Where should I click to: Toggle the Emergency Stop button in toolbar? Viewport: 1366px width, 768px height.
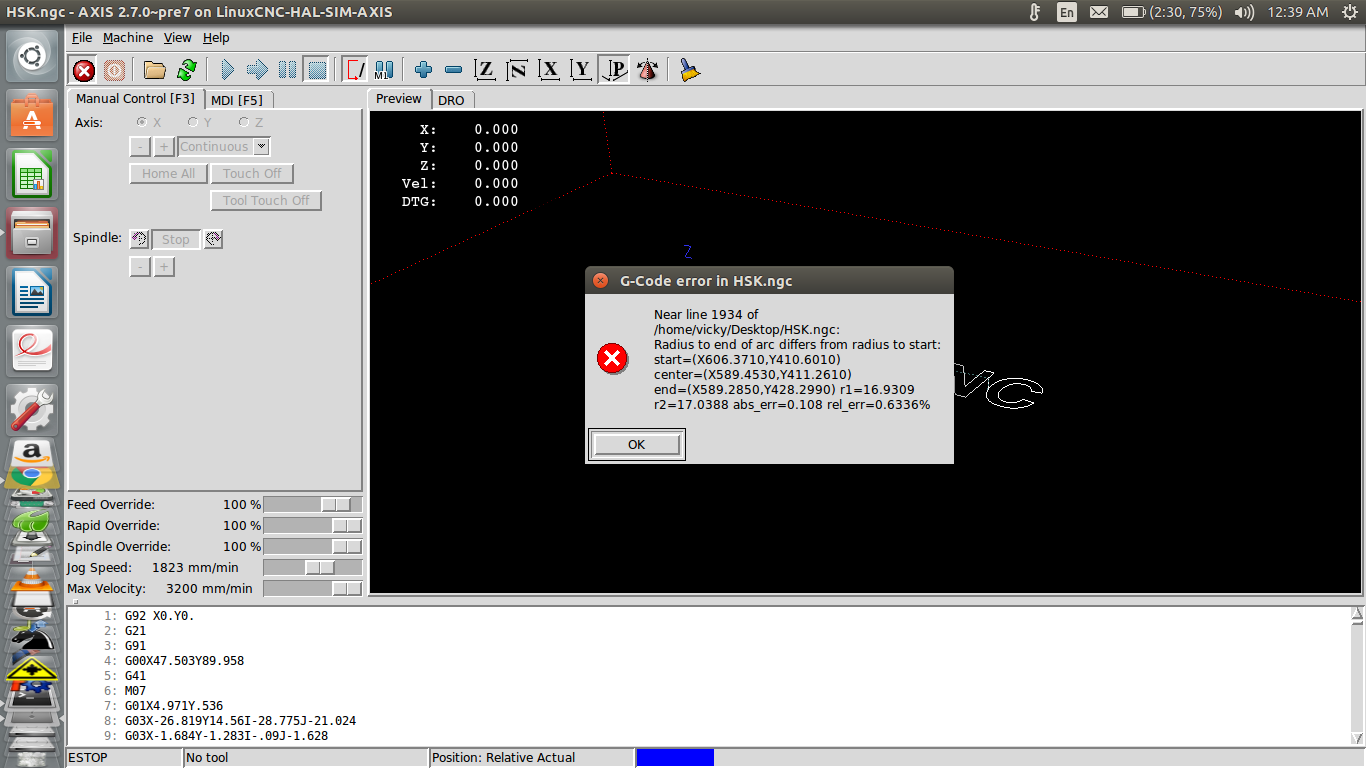[x=84, y=70]
